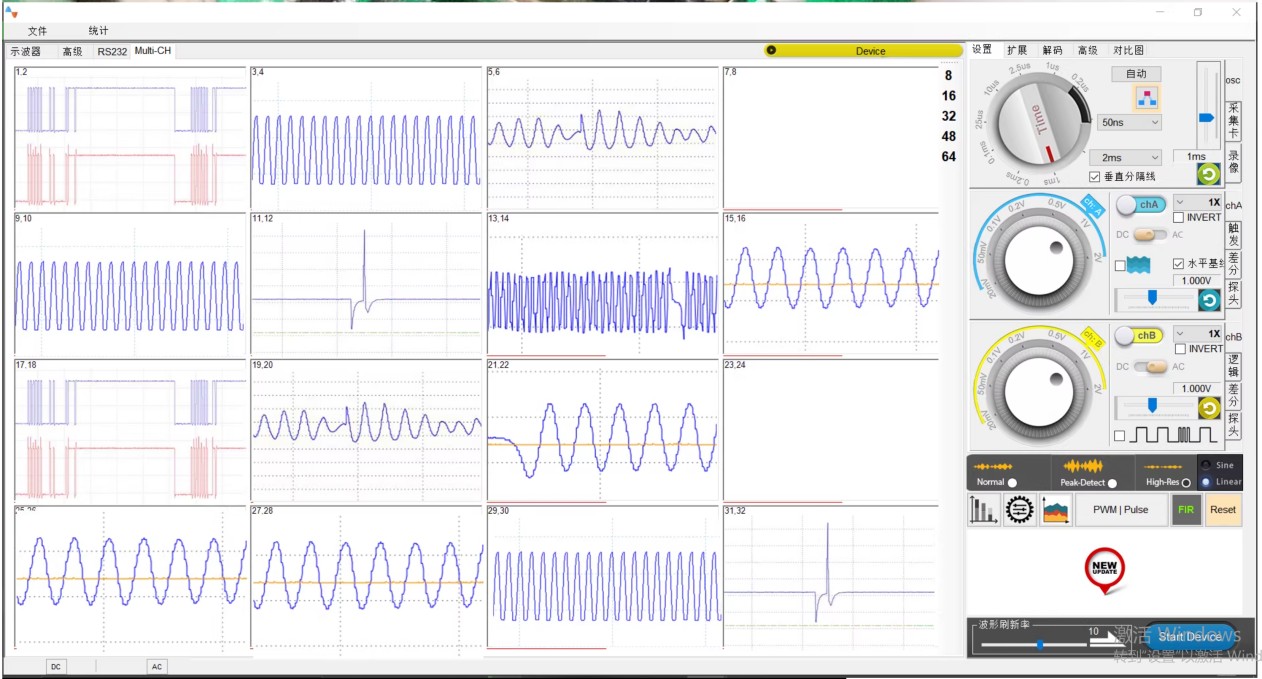Check the INVERT box for chA

(x=1179, y=217)
